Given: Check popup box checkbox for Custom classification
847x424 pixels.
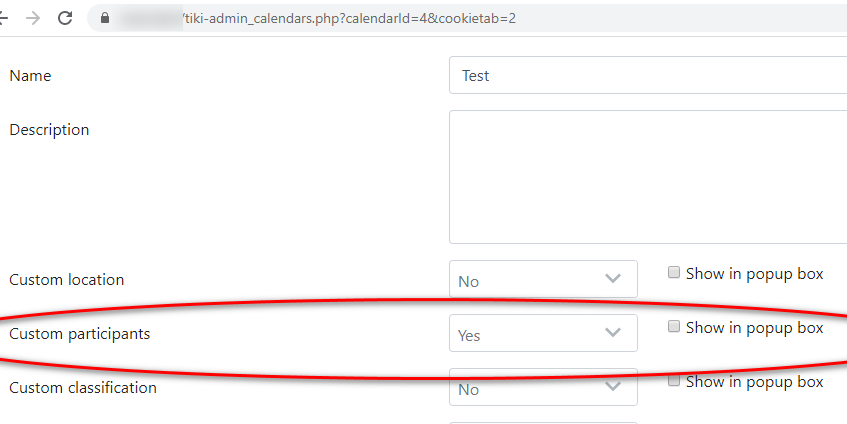Looking at the screenshot, I should [x=673, y=380].
